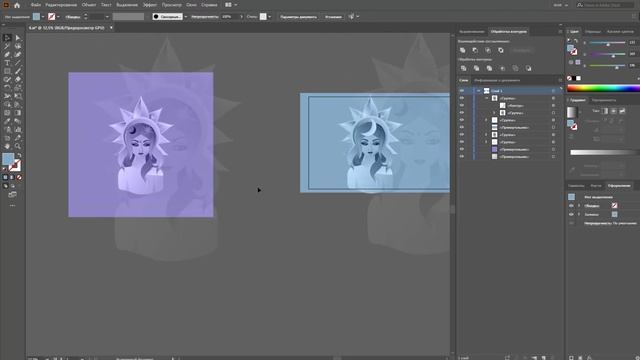Image resolution: width=640 pixels, height=360 pixels.
Task: Click the Minus Front pathfinder icon
Action: [475, 50]
